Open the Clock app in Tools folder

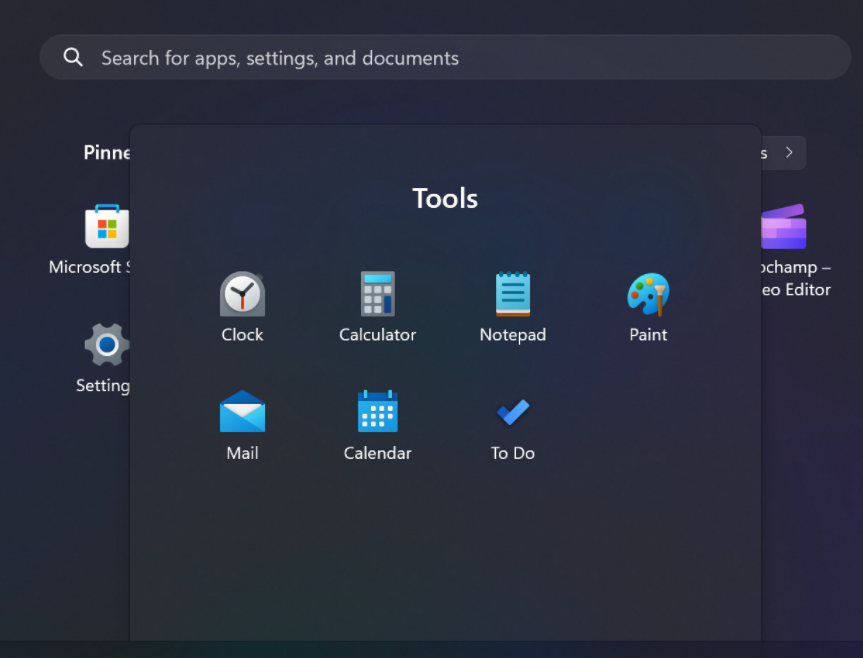point(242,294)
